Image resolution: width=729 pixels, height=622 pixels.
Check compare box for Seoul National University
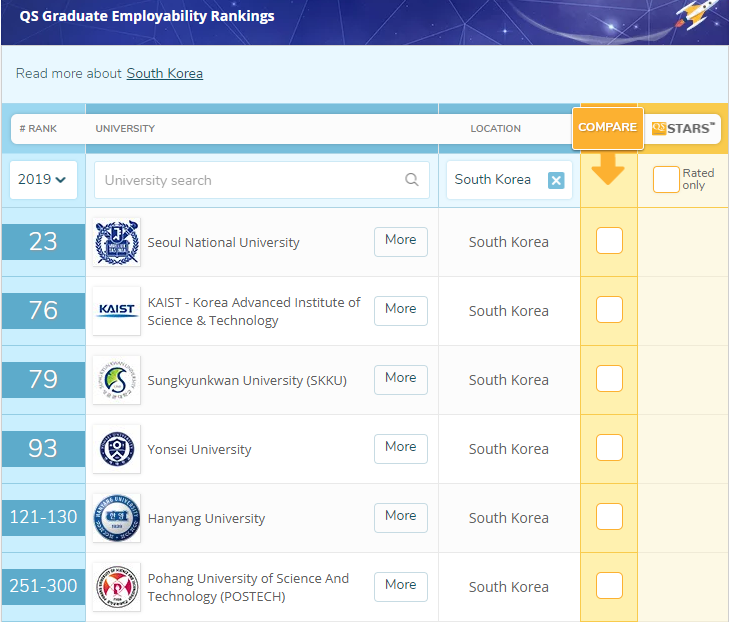tap(609, 241)
